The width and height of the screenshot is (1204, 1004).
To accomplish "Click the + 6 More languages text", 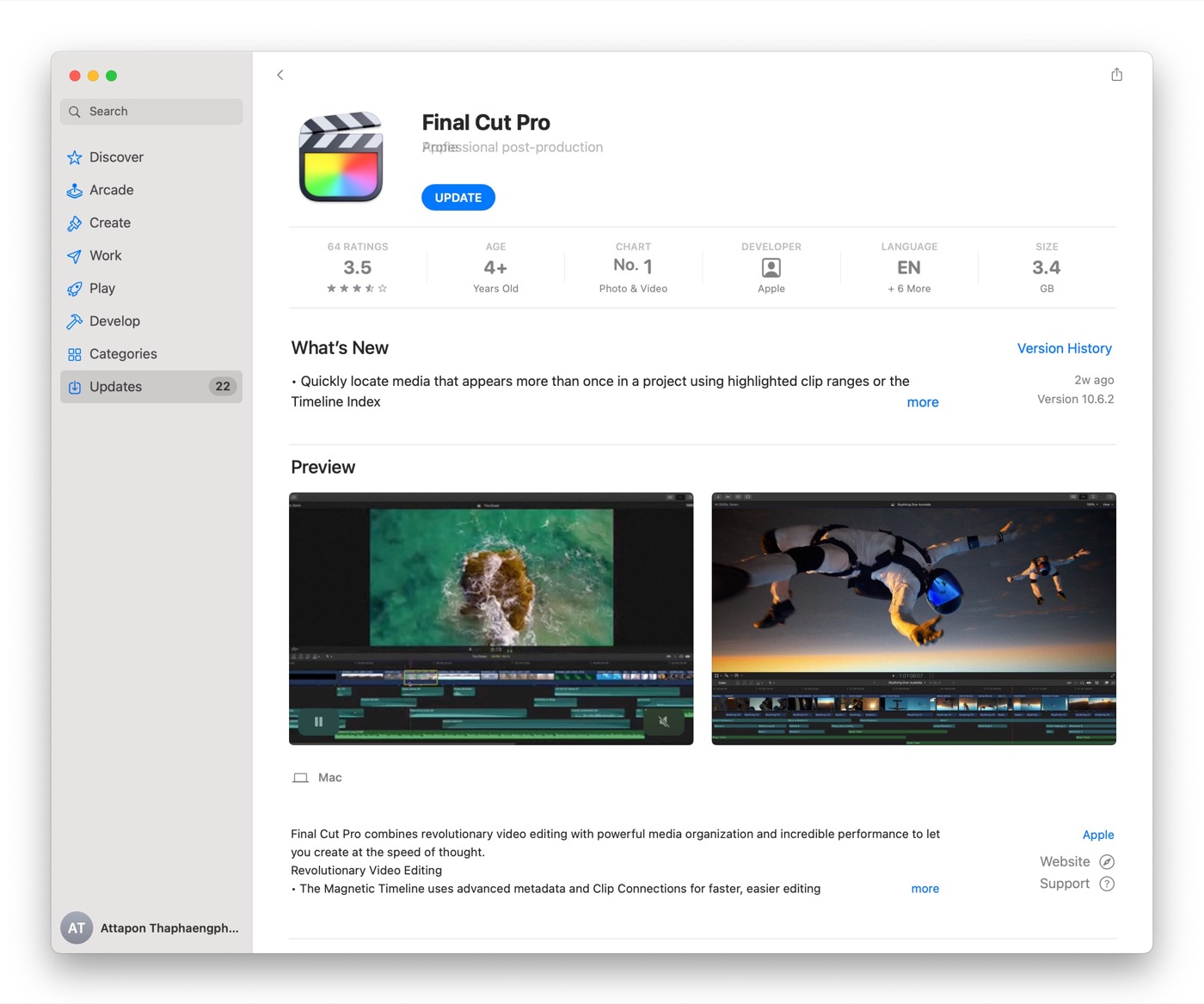I will coord(909,289).
